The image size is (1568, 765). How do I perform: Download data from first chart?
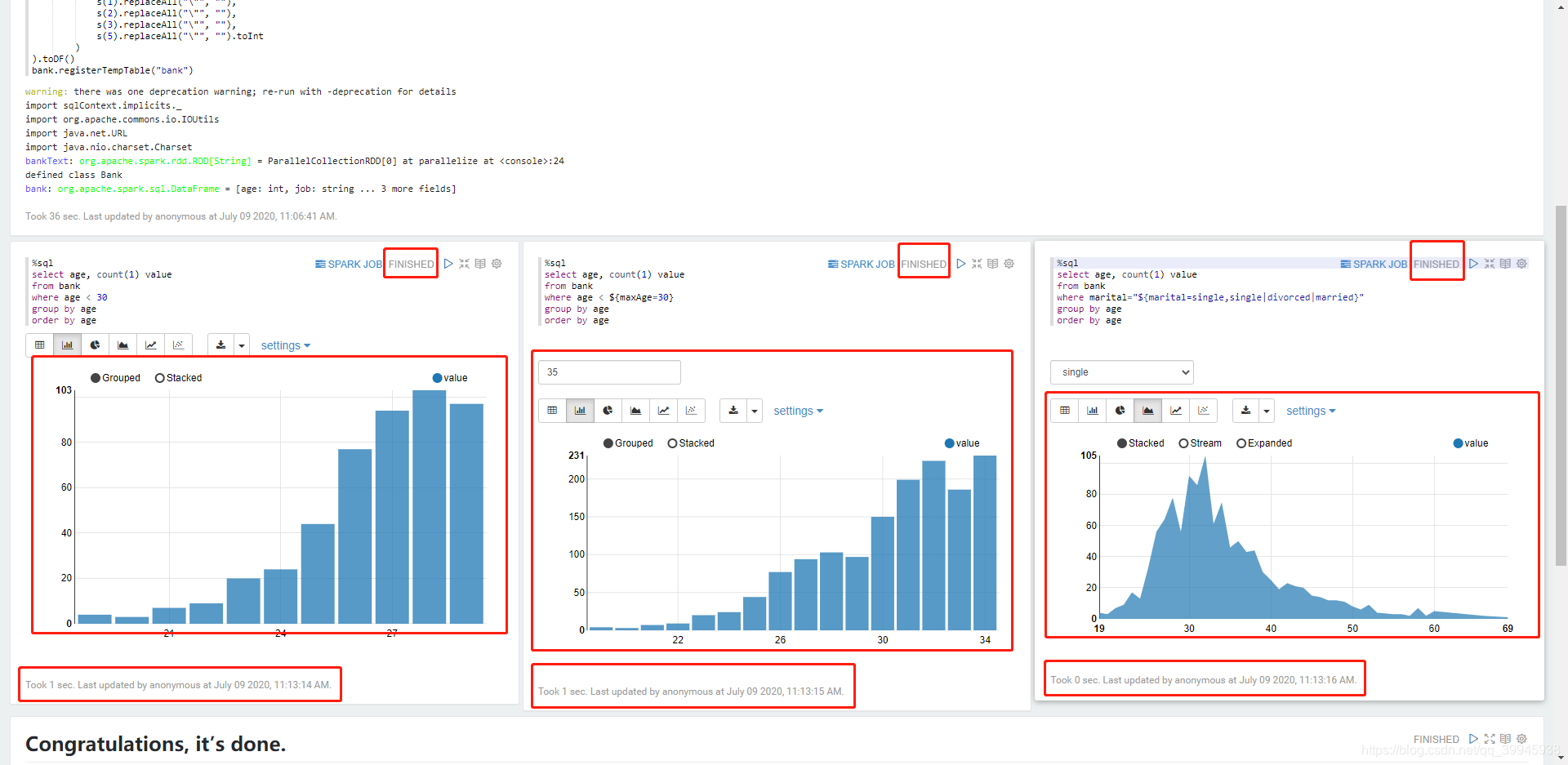coord(220,345)
